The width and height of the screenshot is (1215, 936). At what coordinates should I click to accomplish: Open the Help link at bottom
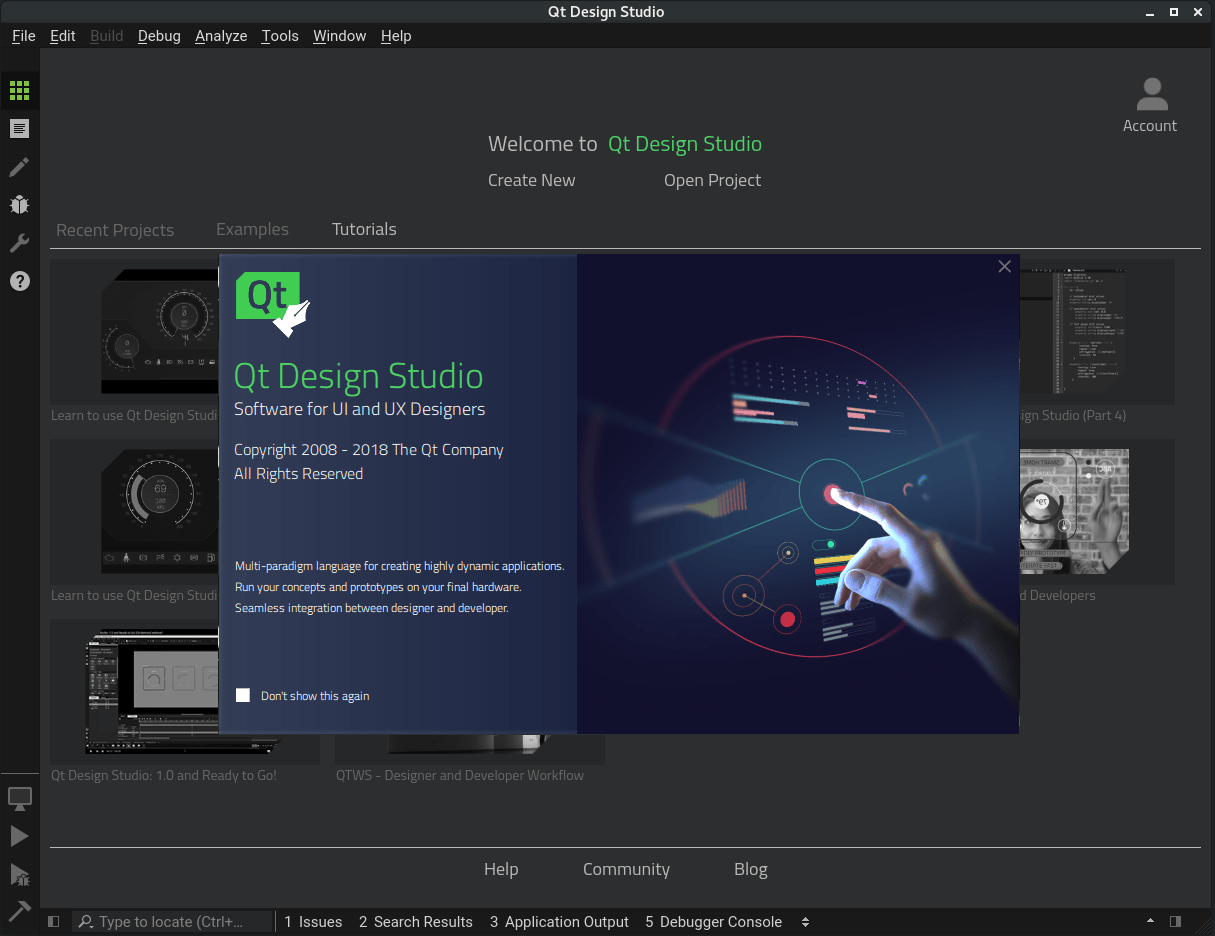[x=501, y=869]
